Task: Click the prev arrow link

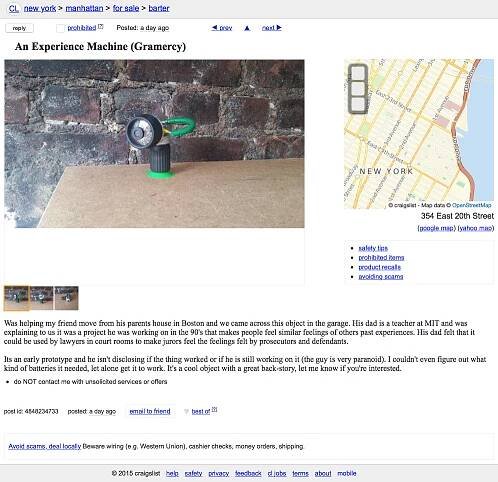Action: [222, 28]
